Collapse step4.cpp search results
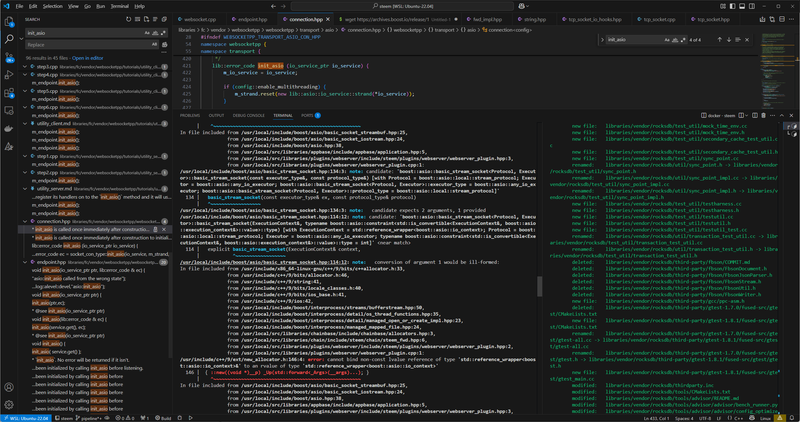 (25, 75)
